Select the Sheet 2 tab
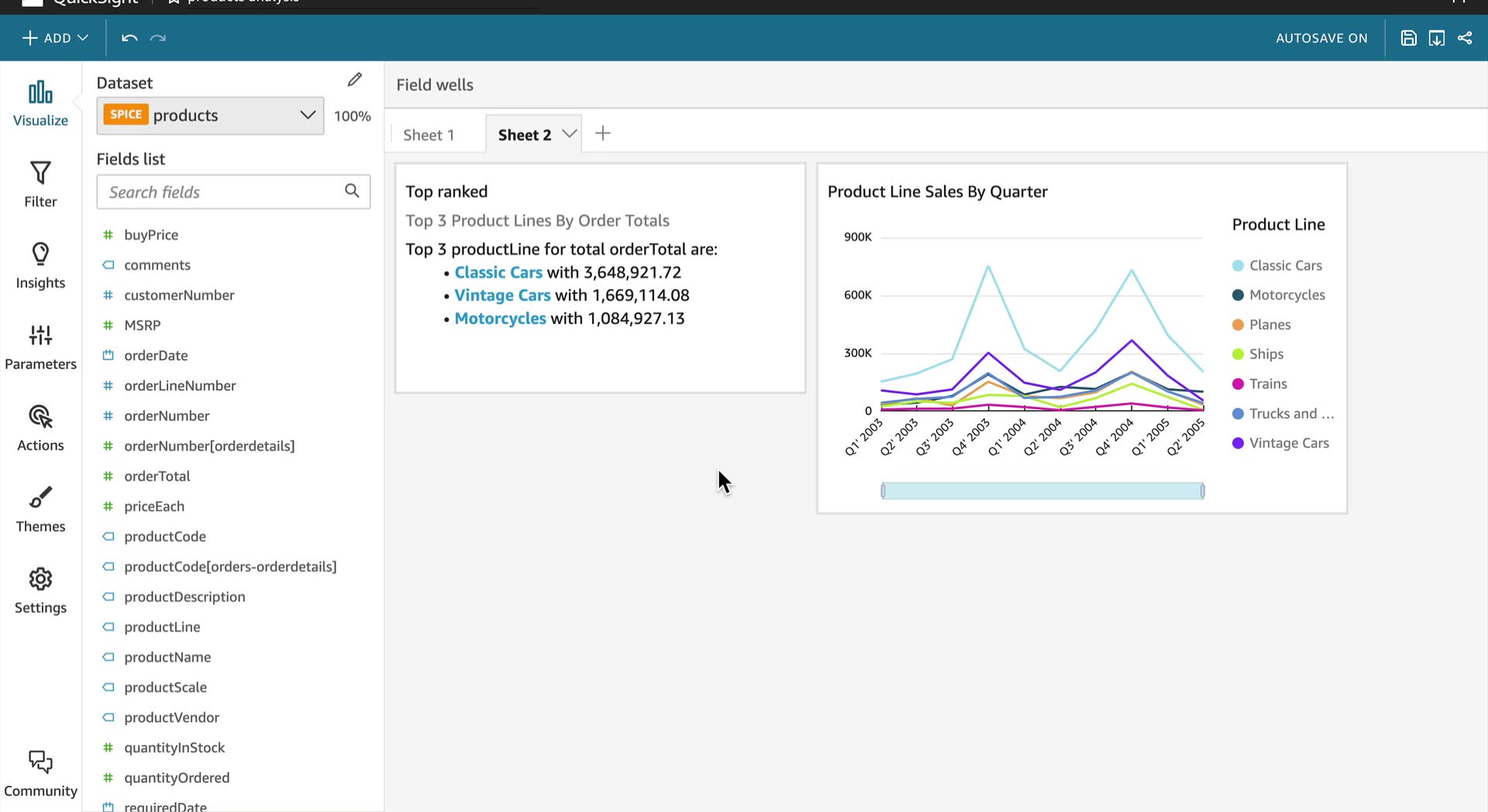Viewport: 1488px width, 812px height. pos(525,135)
